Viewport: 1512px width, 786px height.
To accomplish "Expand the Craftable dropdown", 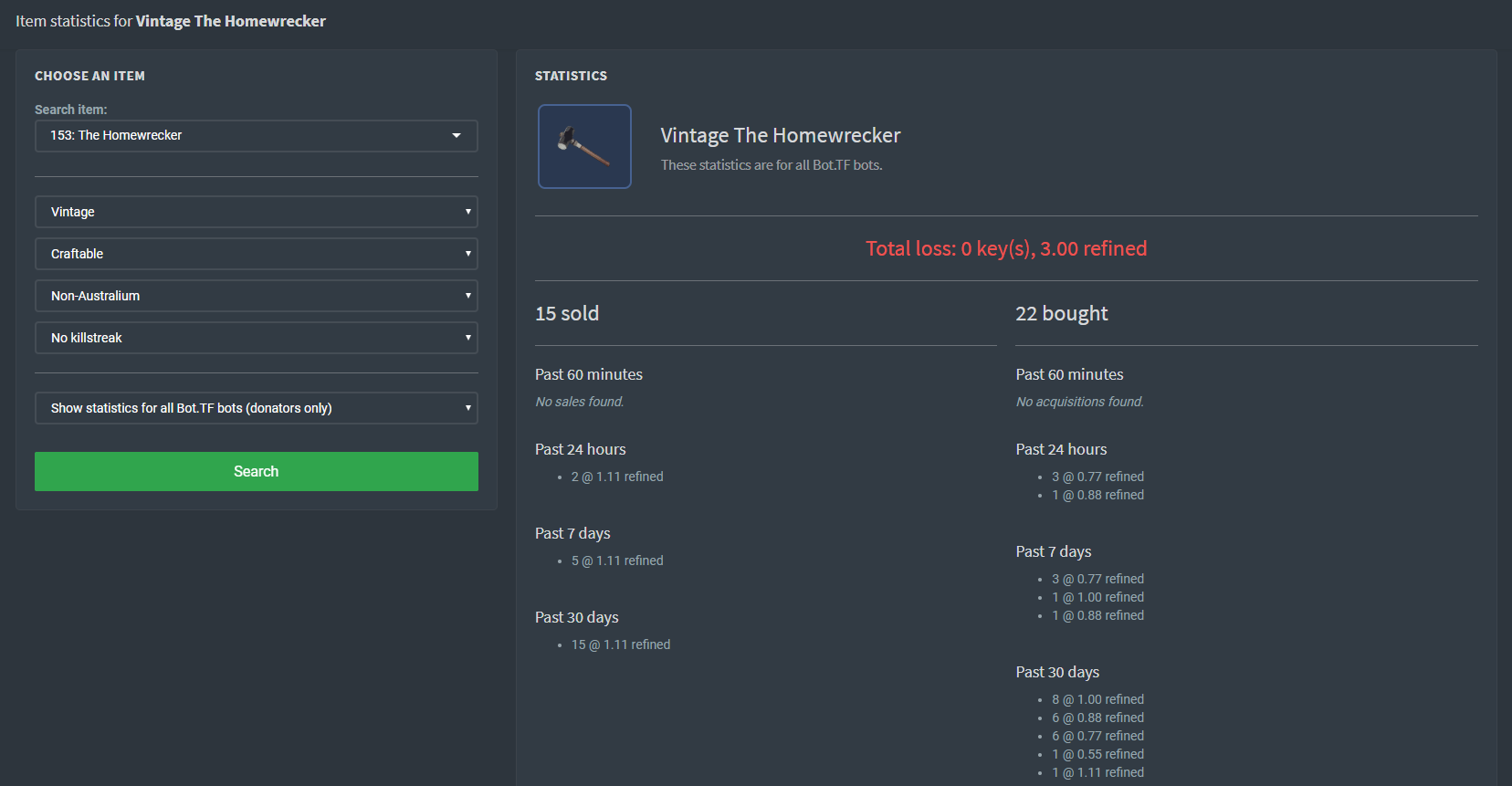I will coord(256,254).
